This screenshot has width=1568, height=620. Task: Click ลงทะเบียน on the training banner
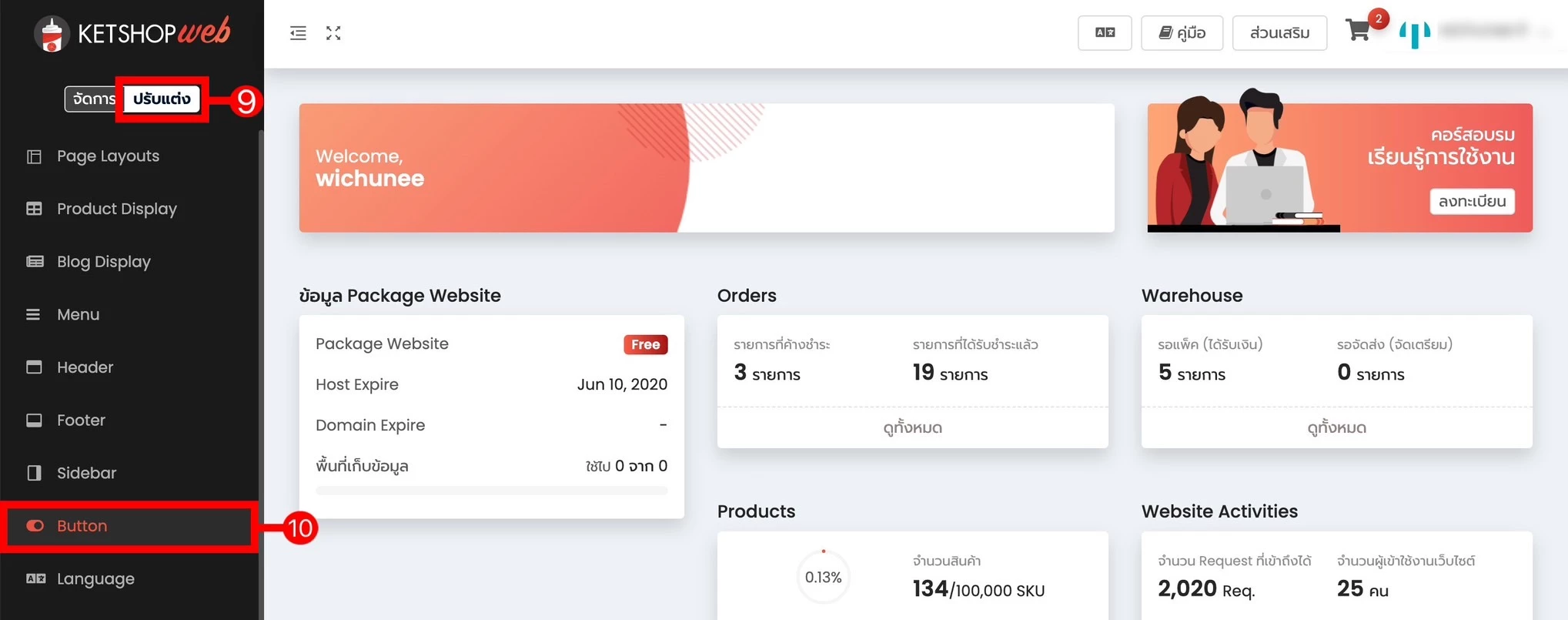pos(1472,202)
